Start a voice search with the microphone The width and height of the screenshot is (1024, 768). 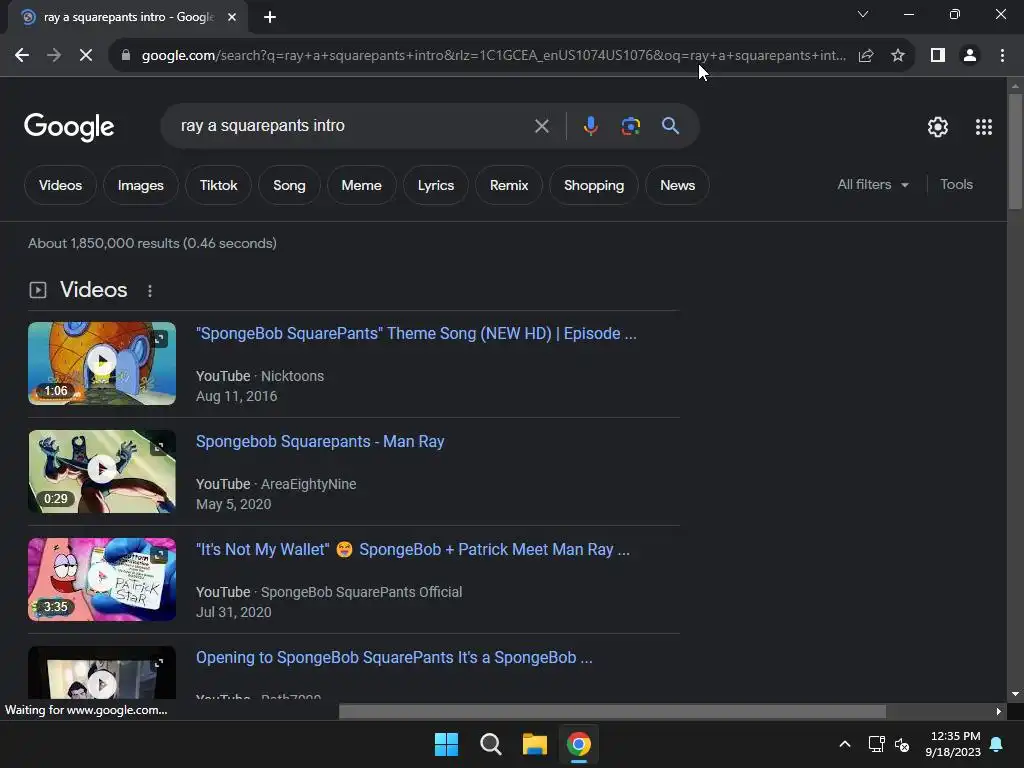pyautogui.click(x=590, y=125)
